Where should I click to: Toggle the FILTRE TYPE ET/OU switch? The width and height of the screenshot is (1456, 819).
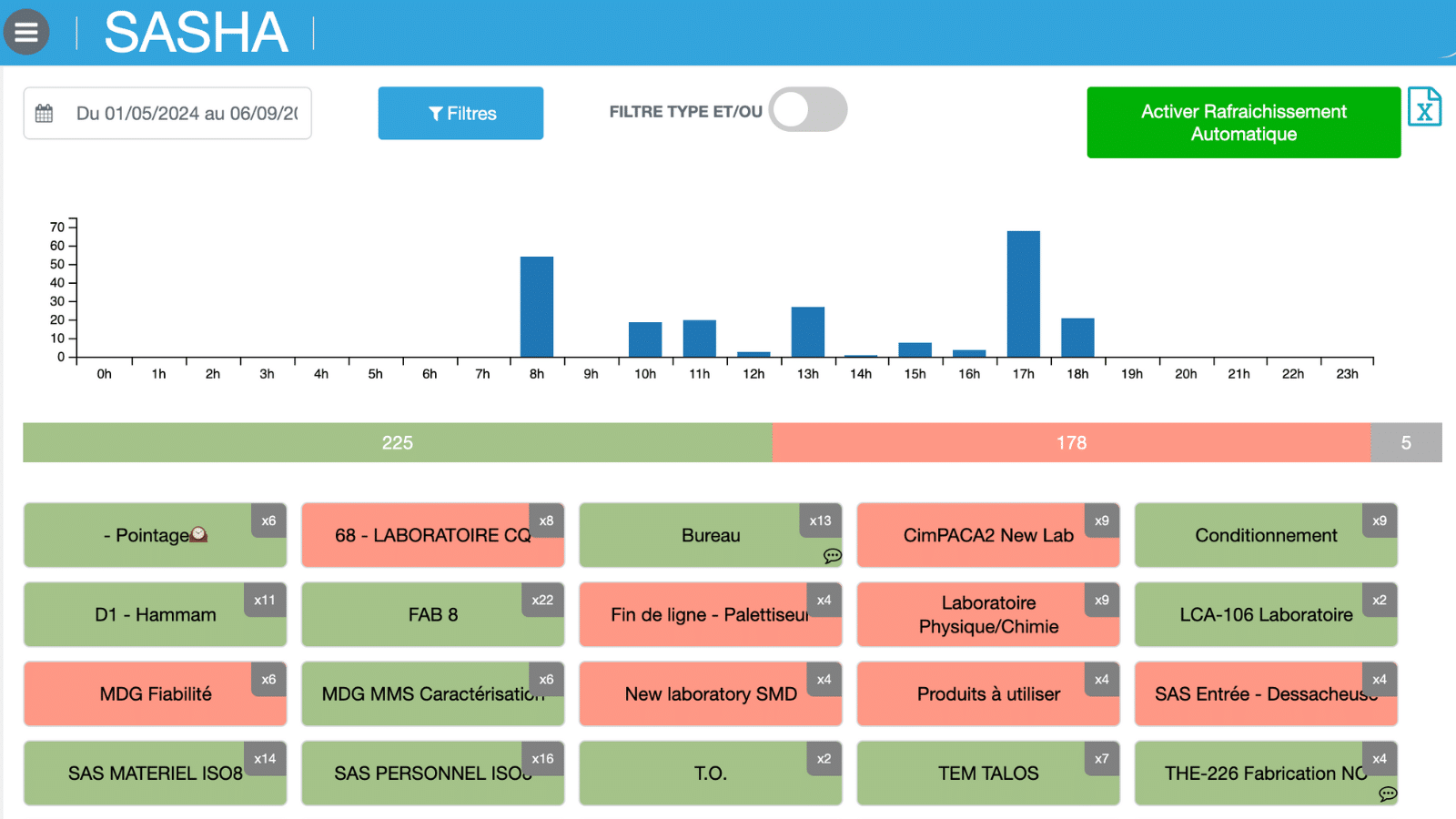coord(807,110)
